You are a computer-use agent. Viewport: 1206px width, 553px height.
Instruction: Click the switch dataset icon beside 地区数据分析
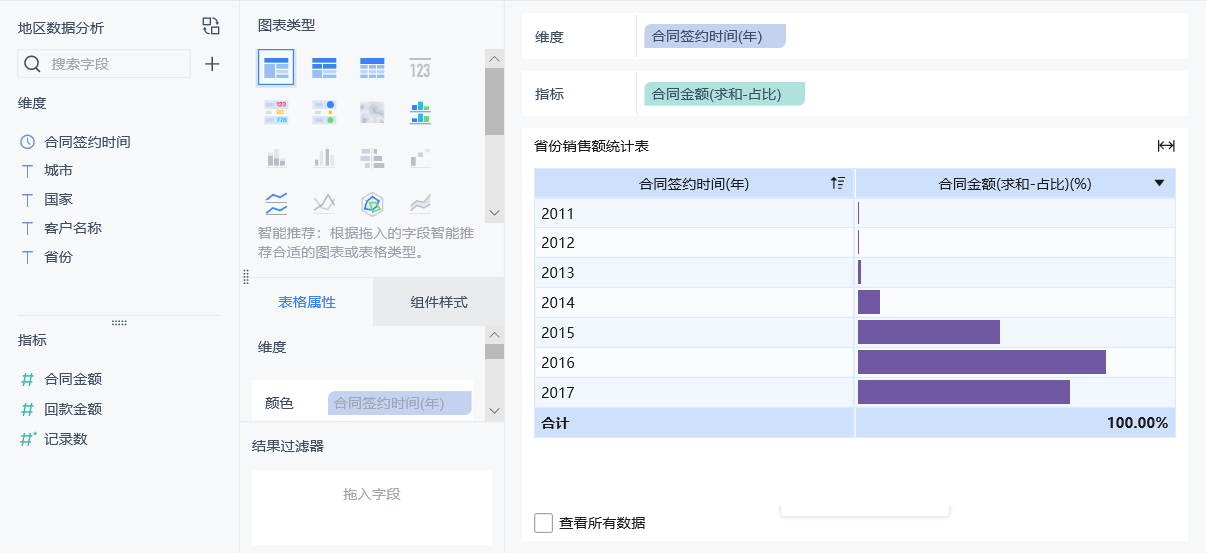(x=210, y=26)
